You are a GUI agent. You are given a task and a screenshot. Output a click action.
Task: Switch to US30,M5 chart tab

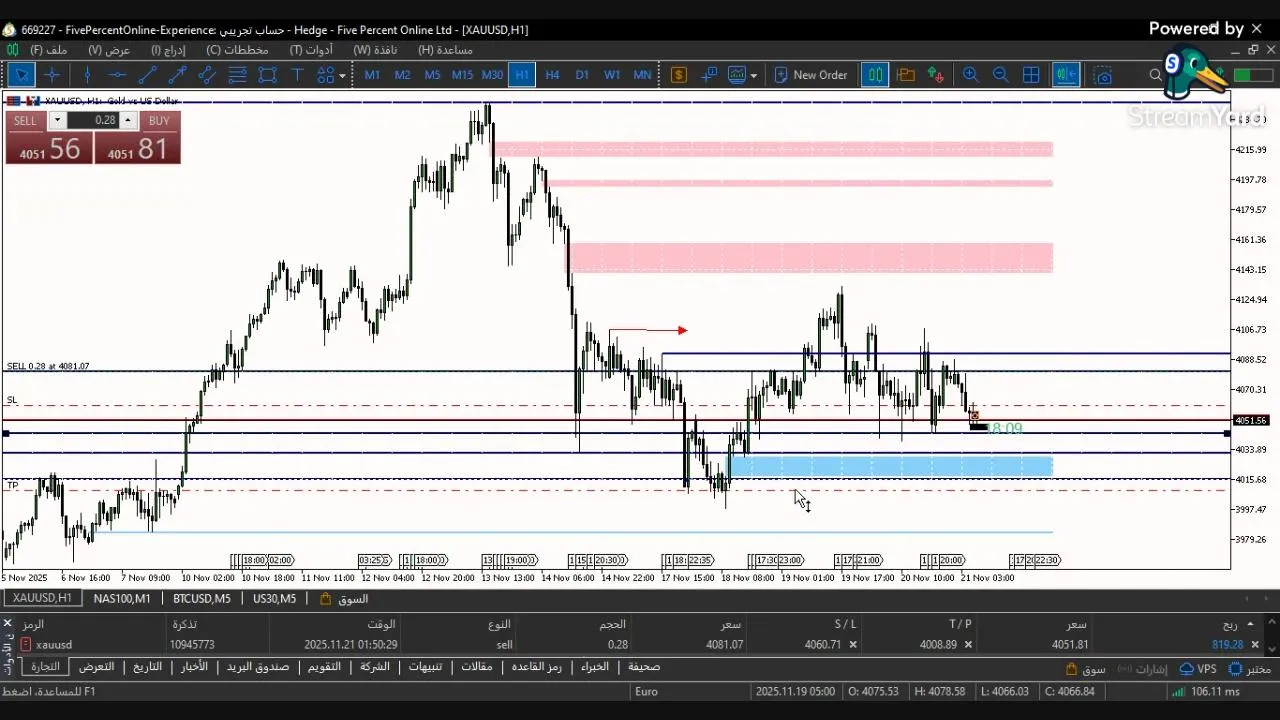click(274, 598)
